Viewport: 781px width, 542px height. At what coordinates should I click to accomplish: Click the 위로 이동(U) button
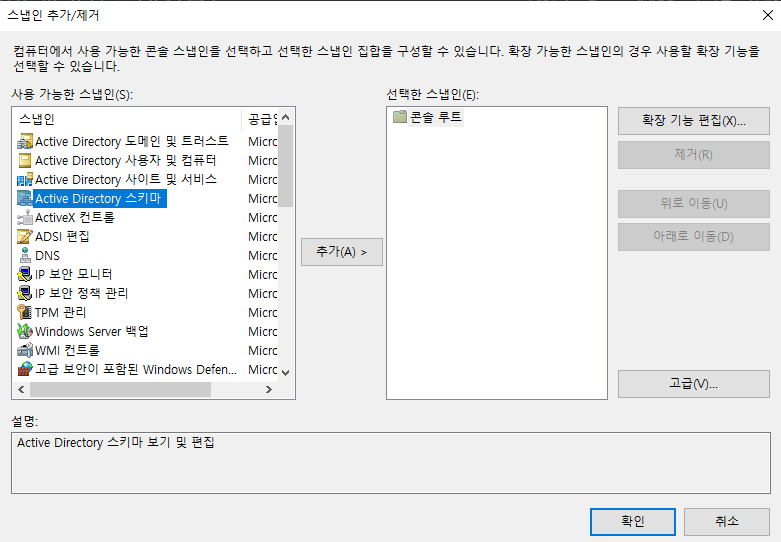tap(694, 204)
